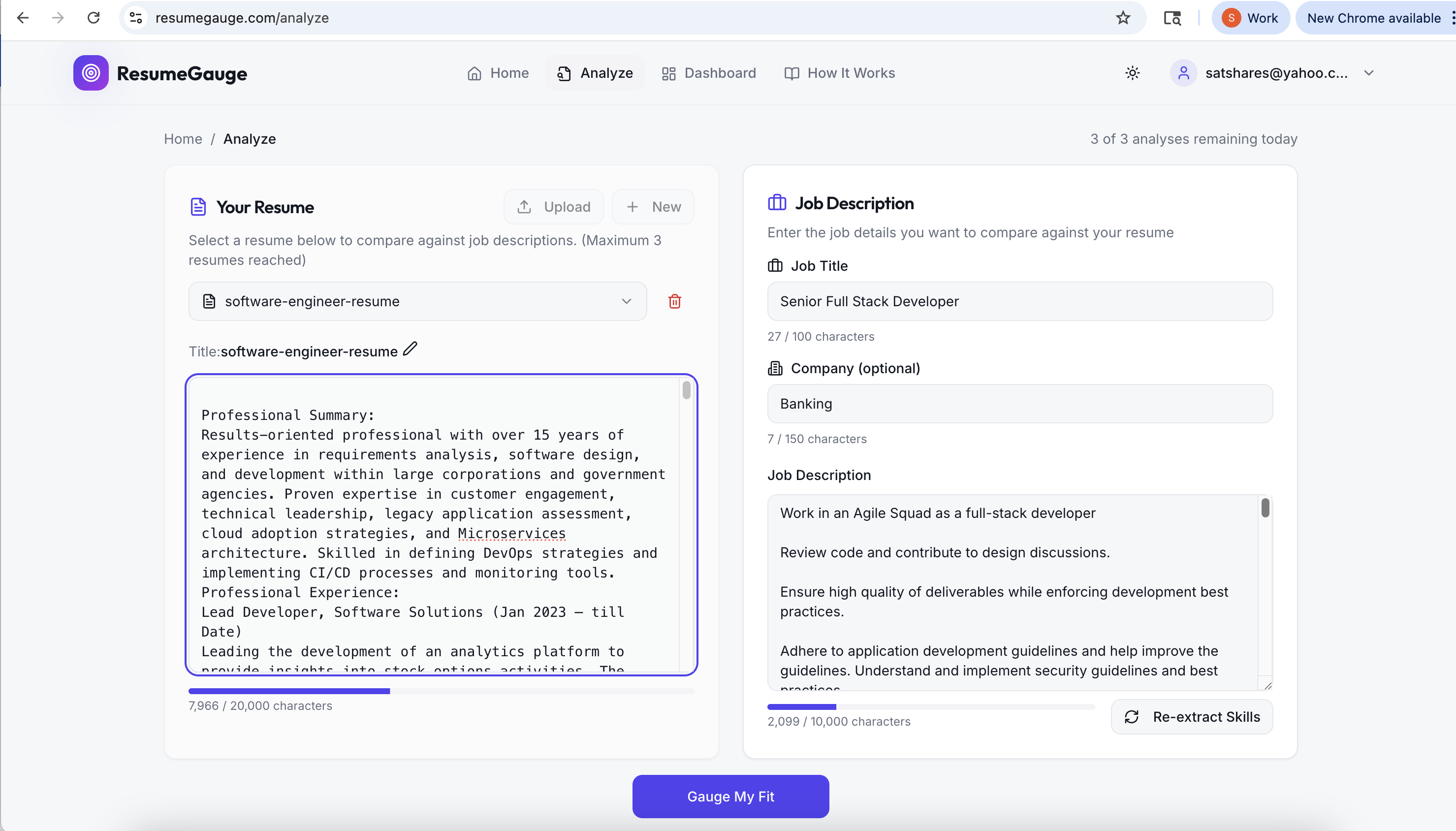Click Re-extract Skills button
The image size is (1456, 831).
pyautogui.click(x=1192, y=717)
